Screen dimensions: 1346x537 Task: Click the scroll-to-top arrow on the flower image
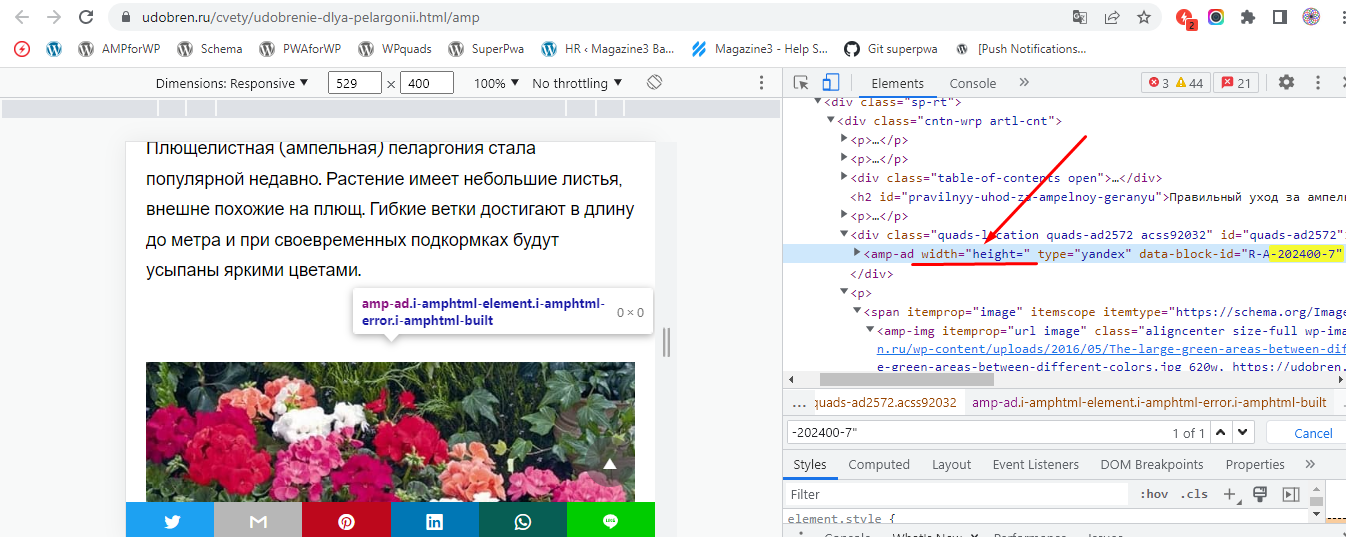609,463
